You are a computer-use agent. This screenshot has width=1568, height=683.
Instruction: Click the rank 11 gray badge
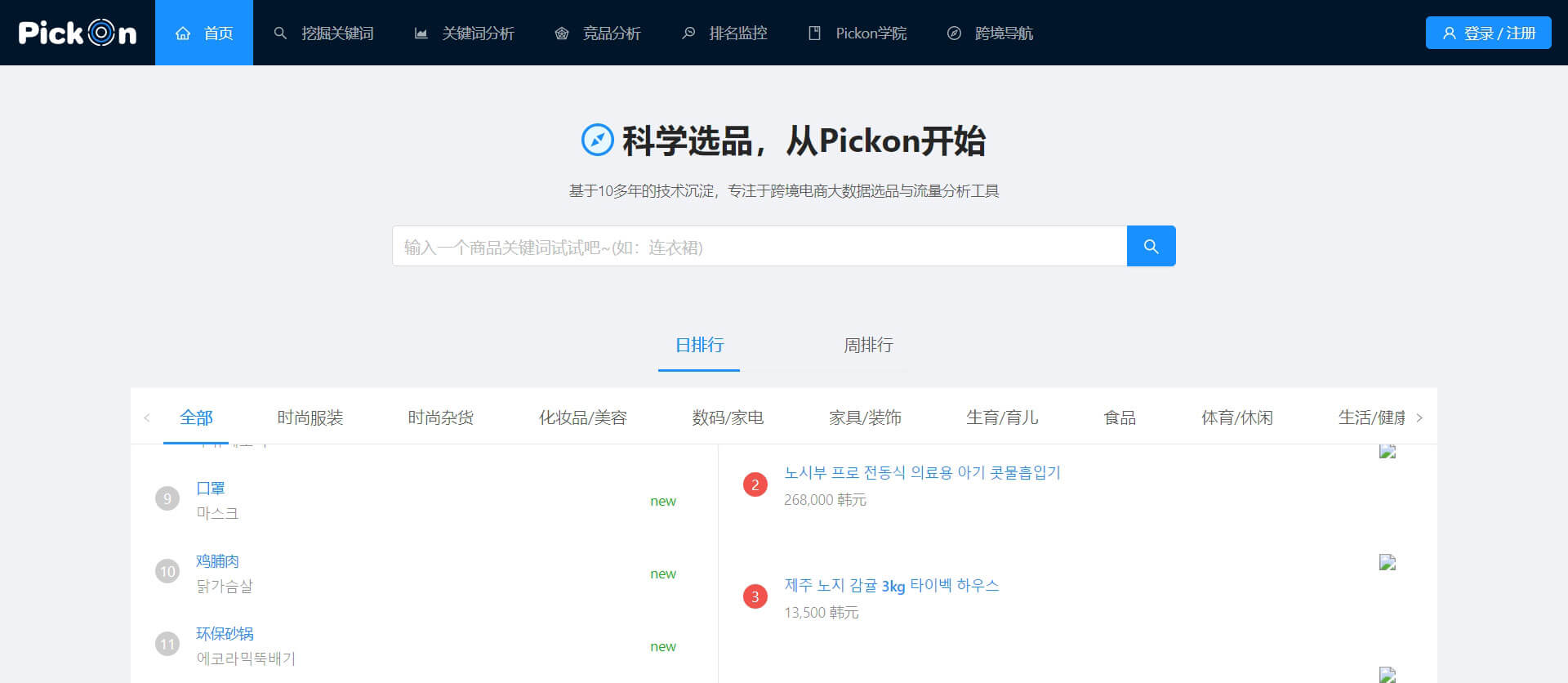pos(167,644)
